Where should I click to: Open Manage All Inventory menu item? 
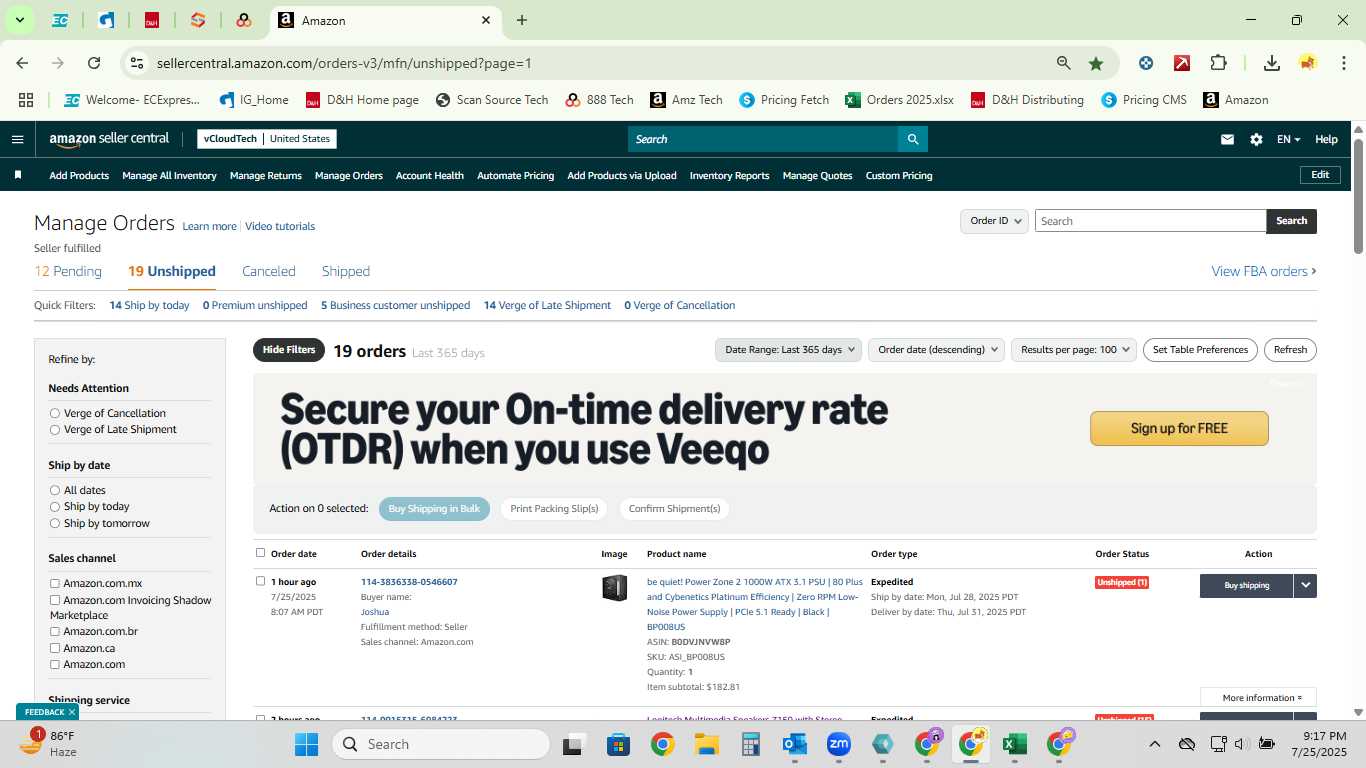169,175
